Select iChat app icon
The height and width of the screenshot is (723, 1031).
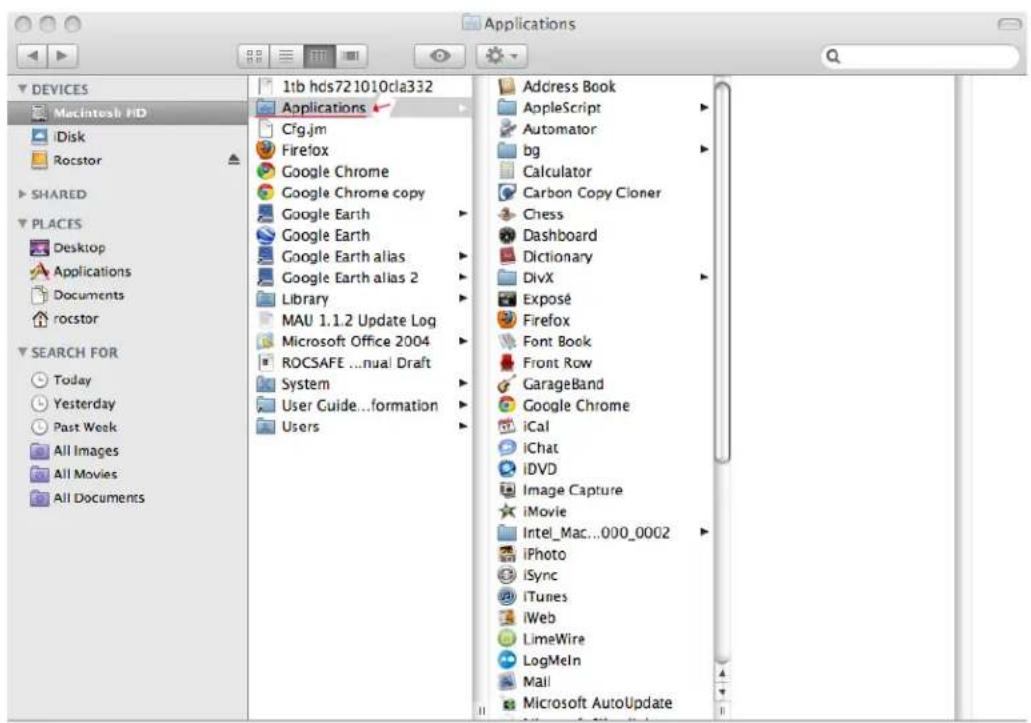(506, 448)
